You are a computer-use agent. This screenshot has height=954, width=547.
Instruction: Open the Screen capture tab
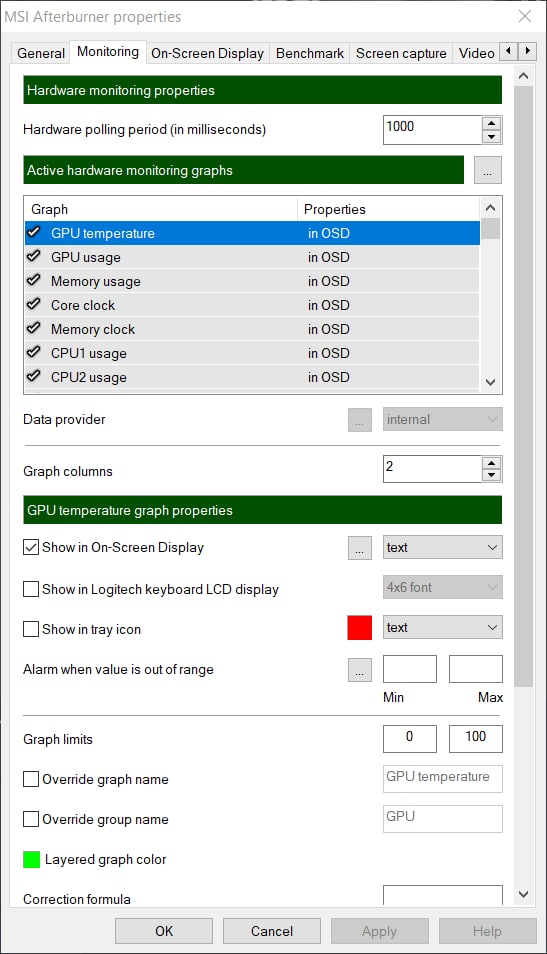tap(401, 54)
